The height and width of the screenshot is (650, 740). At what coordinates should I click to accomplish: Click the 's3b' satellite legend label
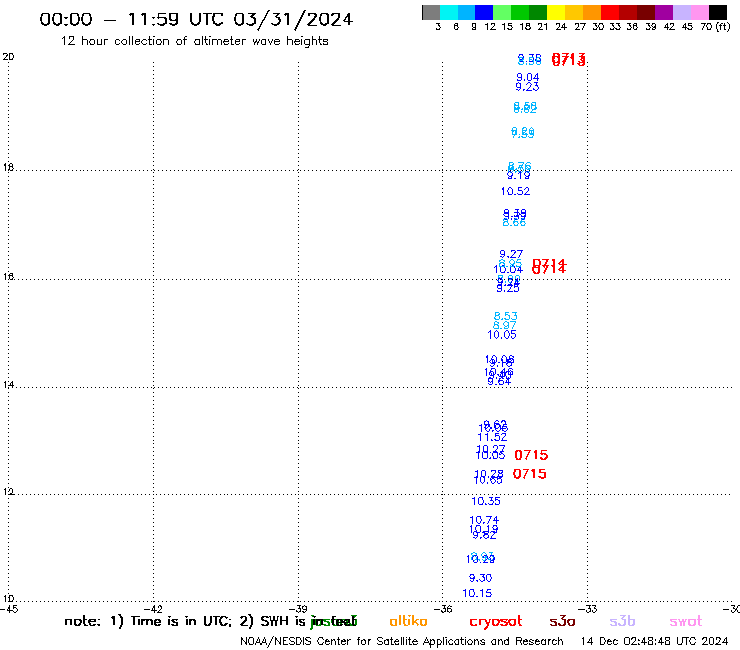tap(622, 621)
